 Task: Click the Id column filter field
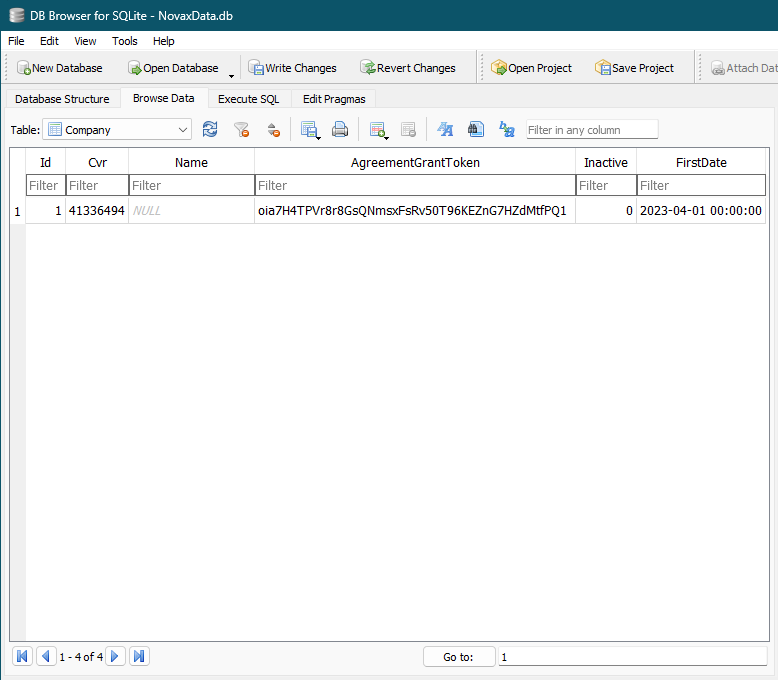pos(46,185)
